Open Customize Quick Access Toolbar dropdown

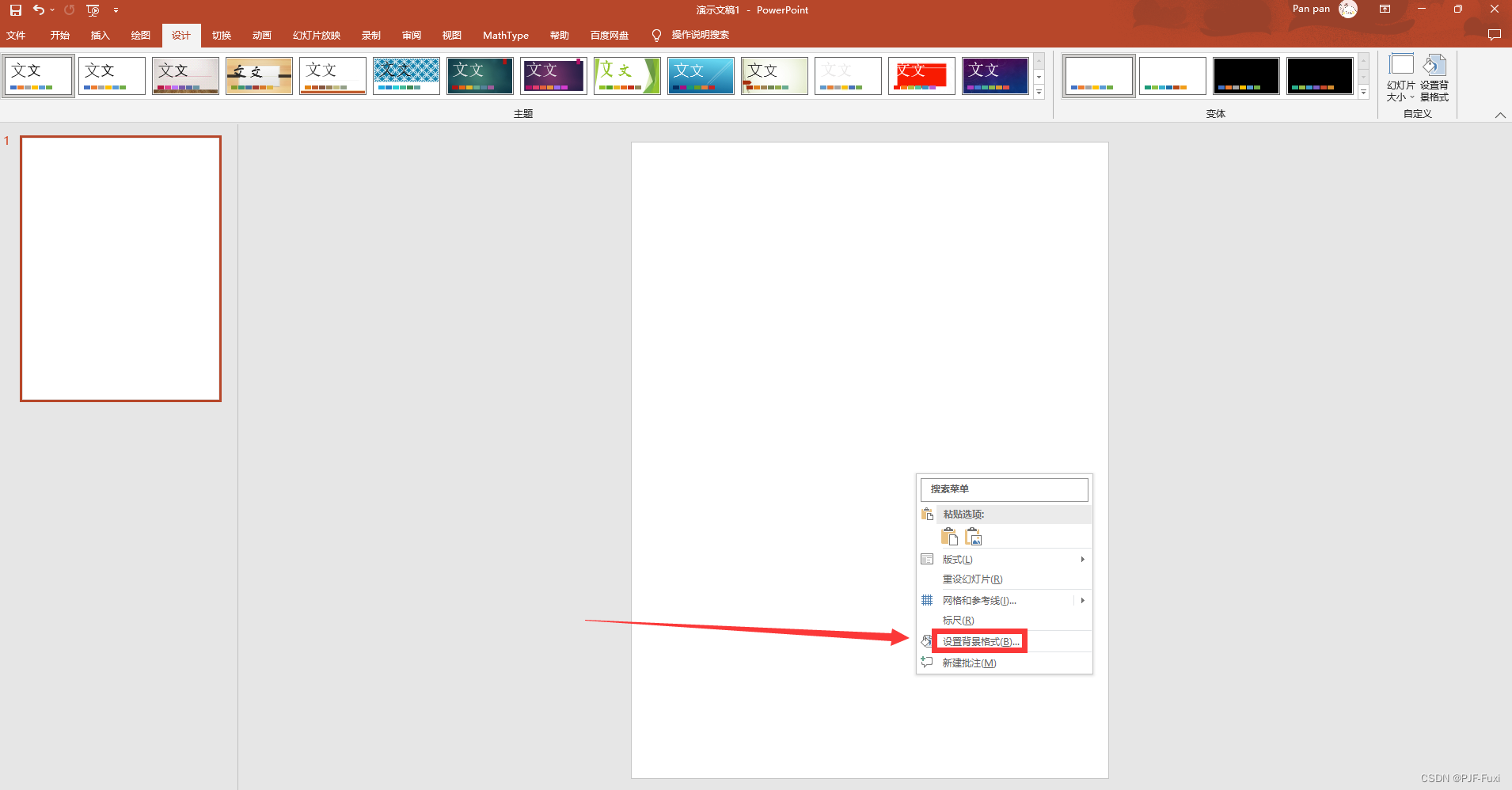coord(116,10)
